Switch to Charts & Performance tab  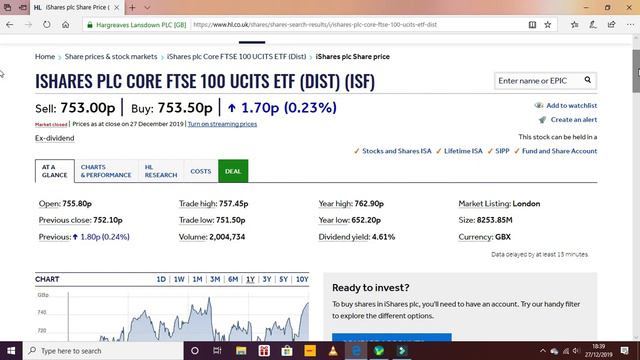[x=106, y=171]
